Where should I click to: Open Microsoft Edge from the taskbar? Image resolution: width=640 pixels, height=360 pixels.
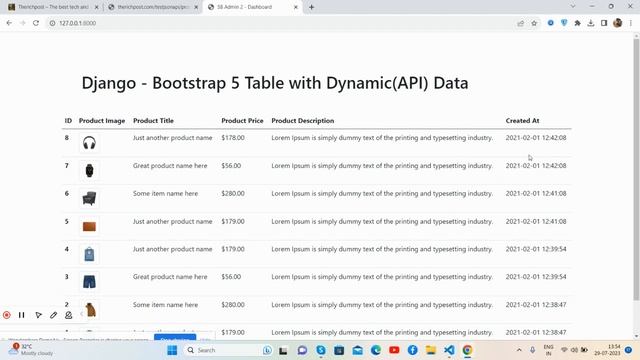pos(376,350)
